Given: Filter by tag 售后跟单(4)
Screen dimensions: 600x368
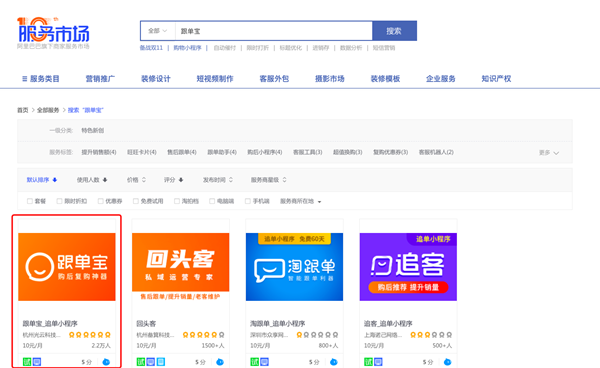Looking at the screenshot, I should pyautogui.click(x=182, y=152).
